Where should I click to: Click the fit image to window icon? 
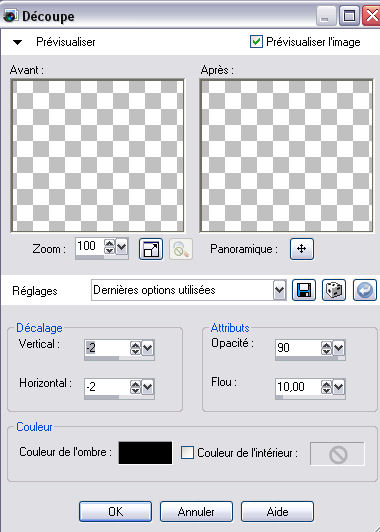point(151,249)
